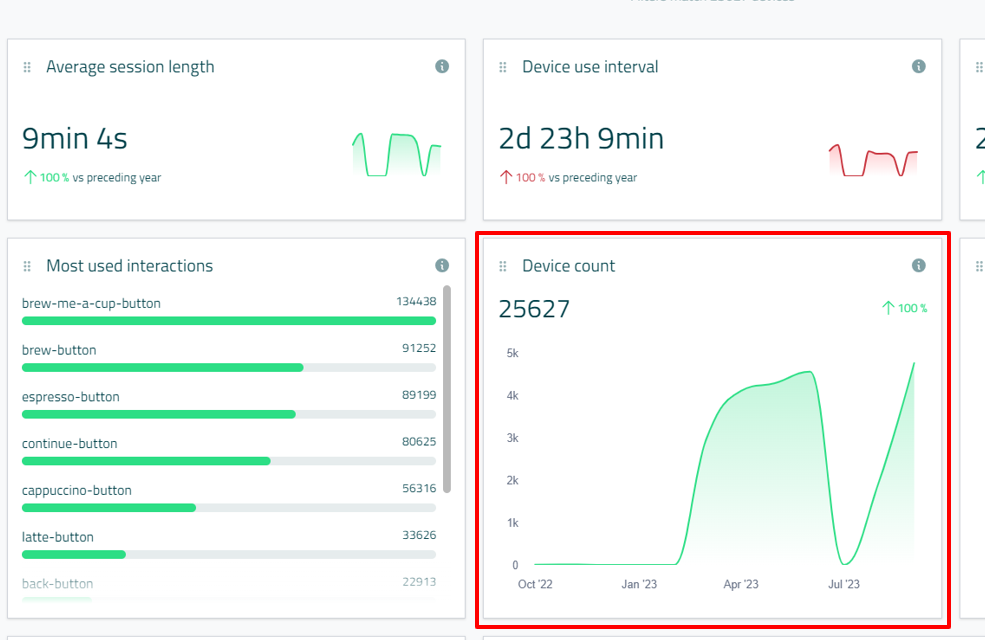Select the brew-me-a-cup-button progress bar
This screenshot has height=640, width=985.
228,321
